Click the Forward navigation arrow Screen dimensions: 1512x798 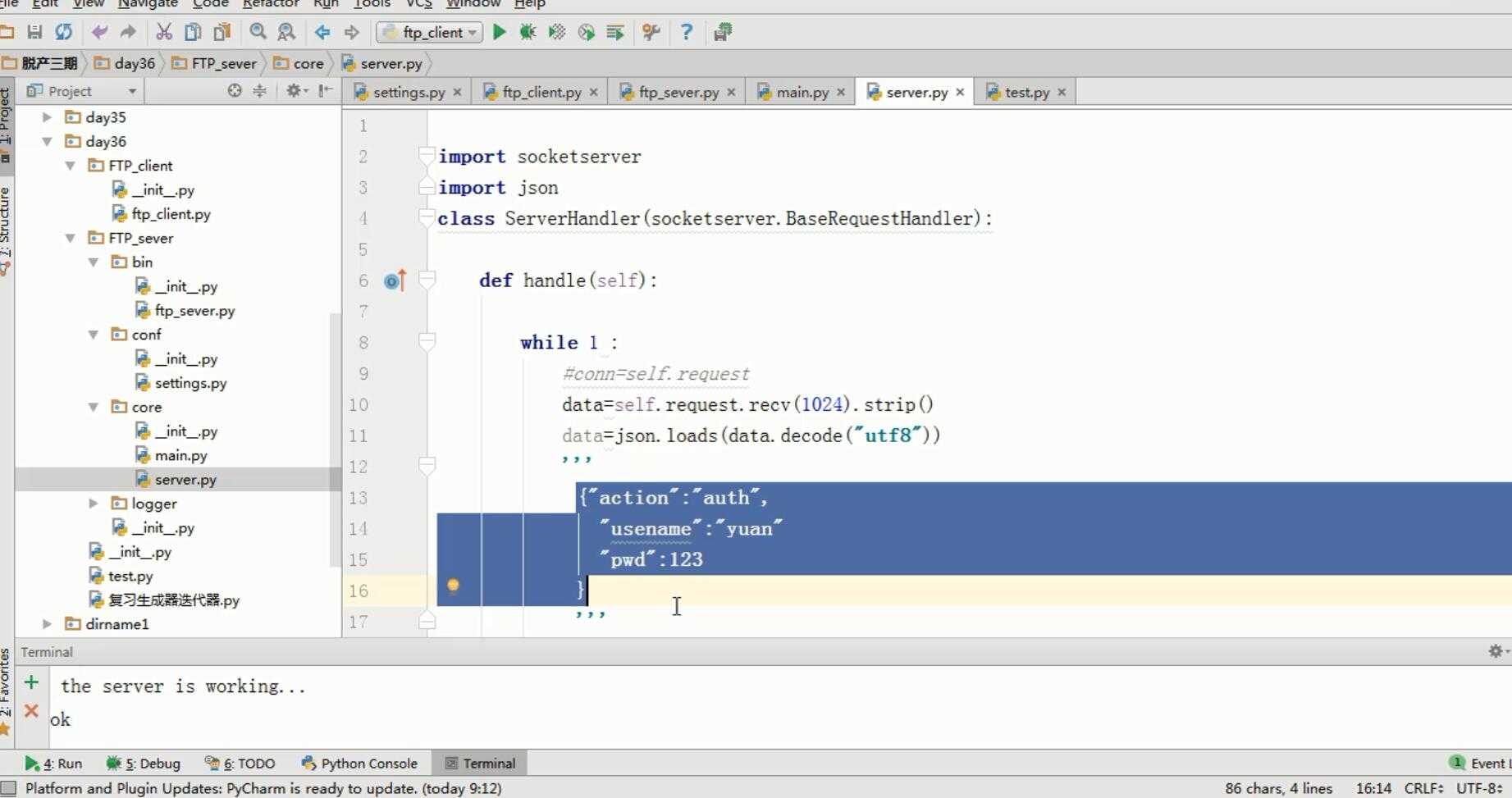(351, 32)
